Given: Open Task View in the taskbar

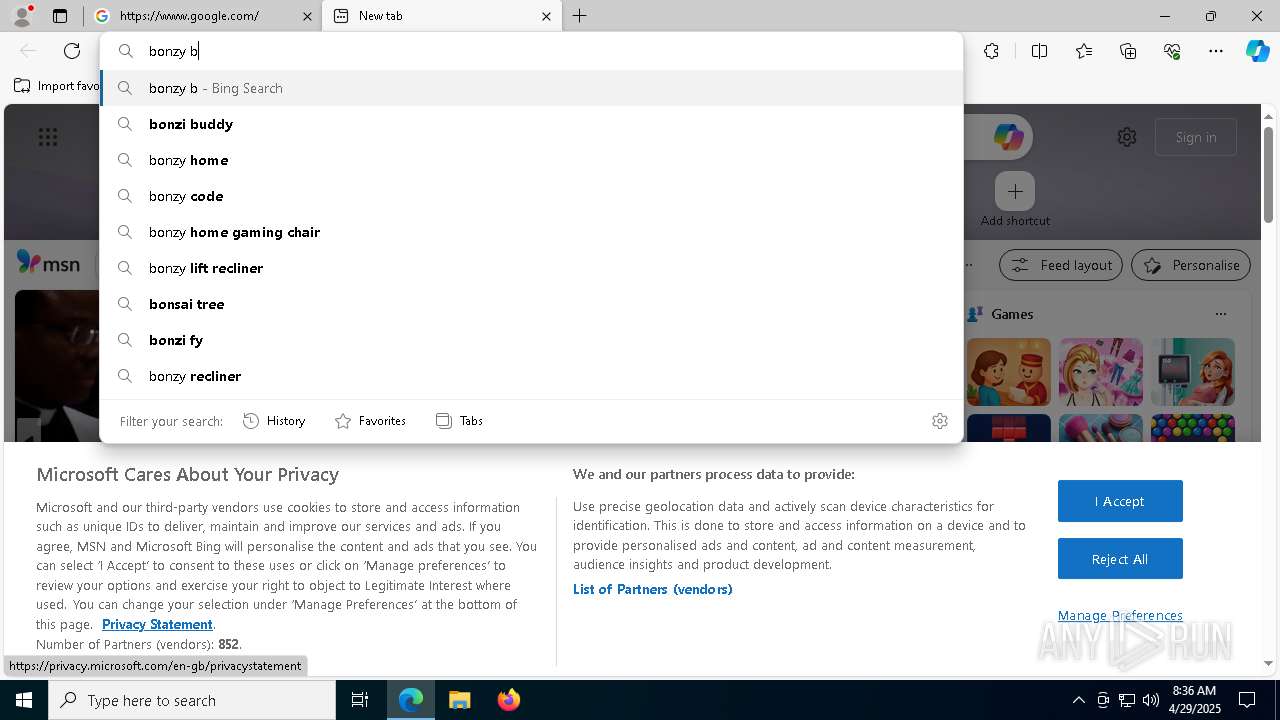Looking at the screenshot, I should [x=360, y=700].
